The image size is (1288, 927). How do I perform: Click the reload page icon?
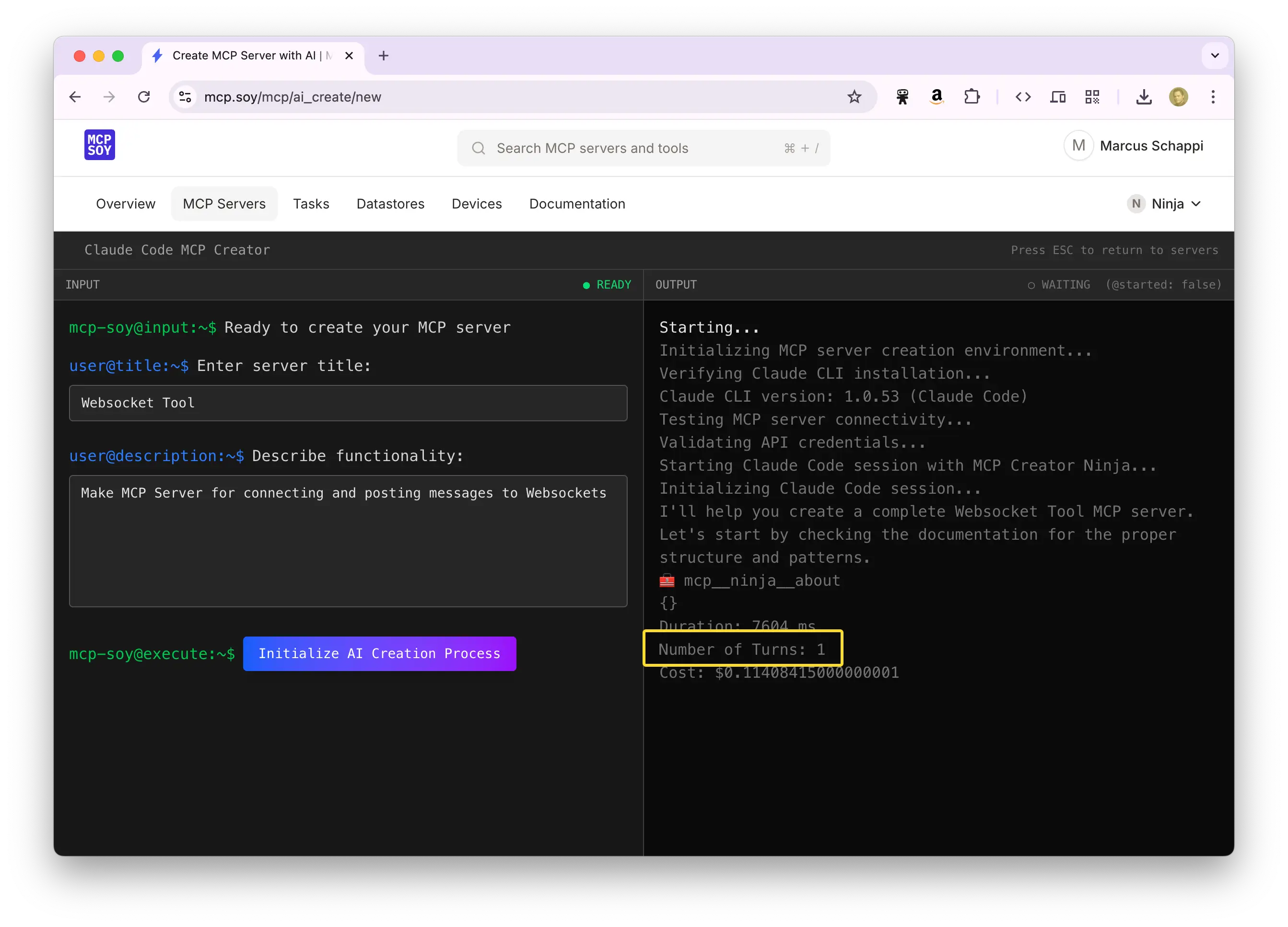pos(144,97)
